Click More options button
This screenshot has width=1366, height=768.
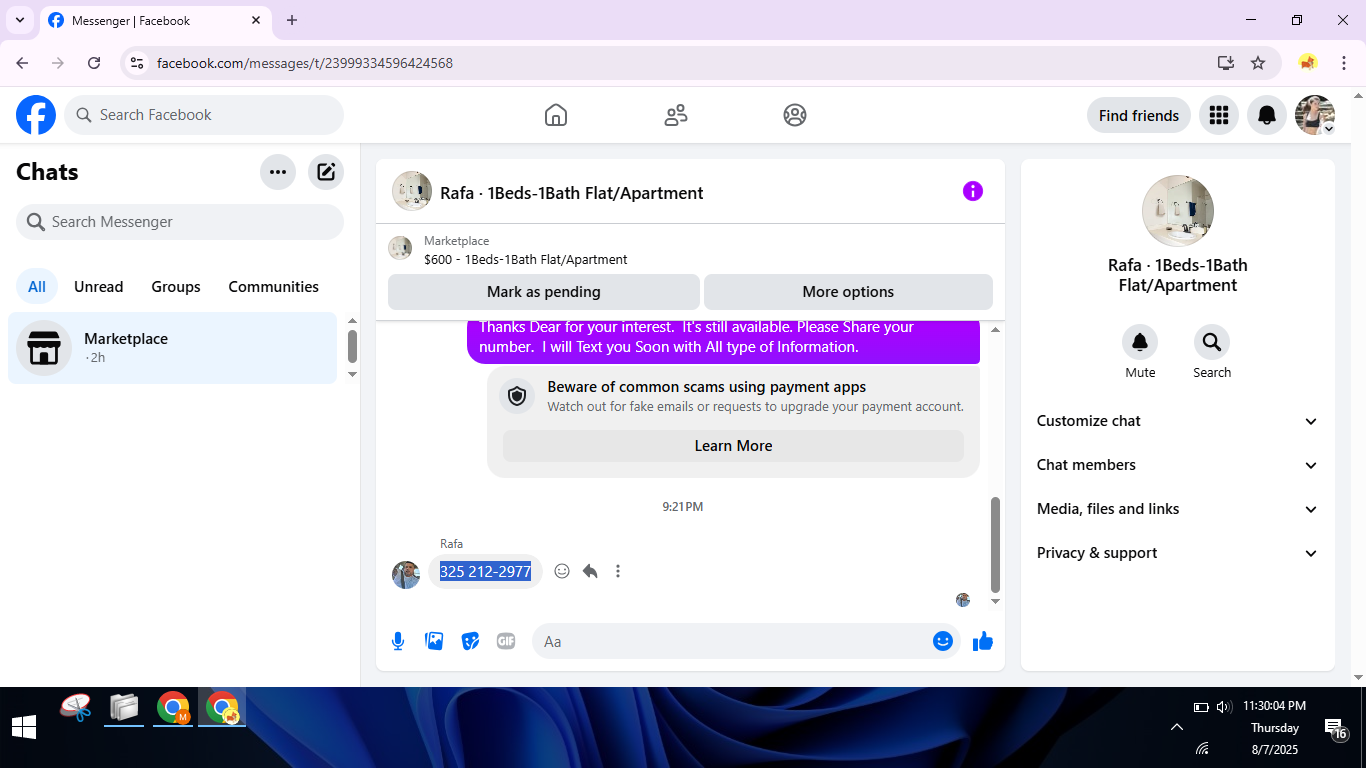[848, 292]
